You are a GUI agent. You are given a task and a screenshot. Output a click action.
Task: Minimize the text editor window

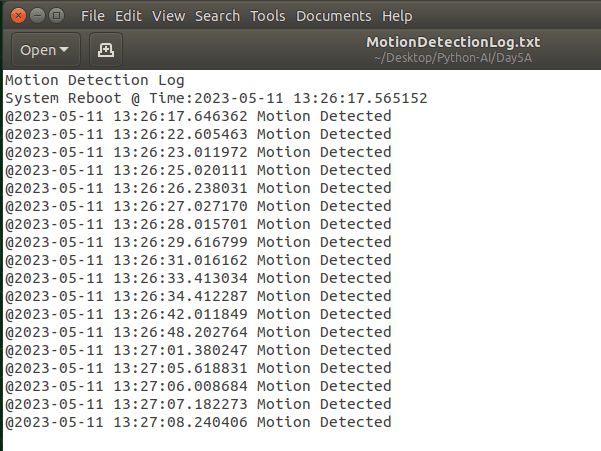click(x=36, y=16)
